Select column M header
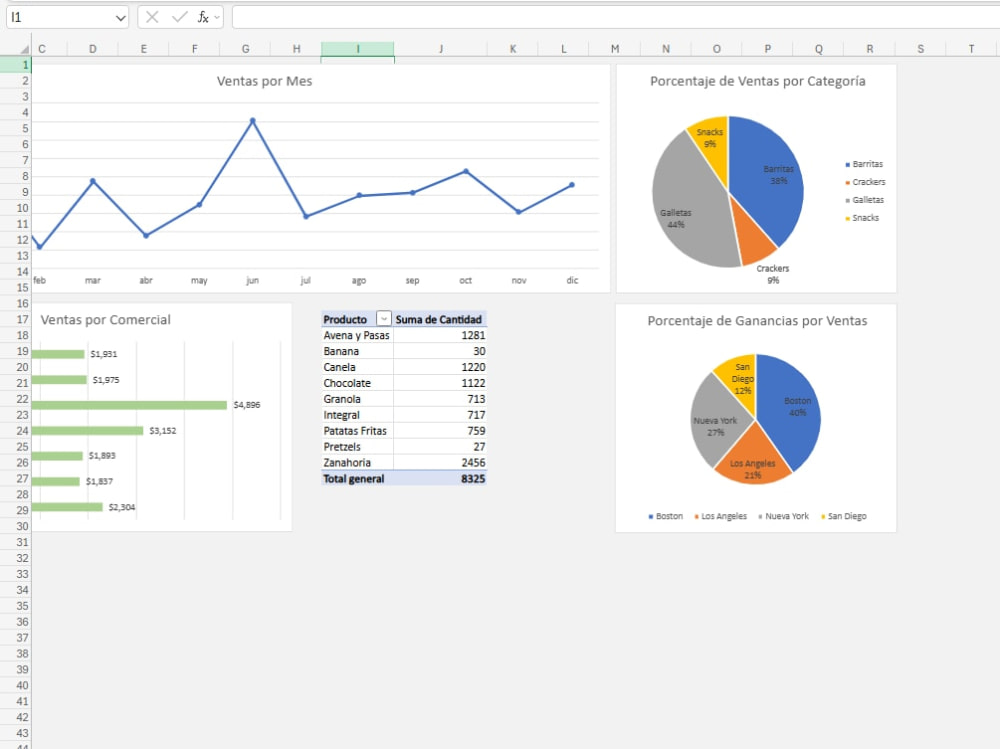The width and height of the screenshot is (1000, 749). pyautogui.click(x=614, y=49)
